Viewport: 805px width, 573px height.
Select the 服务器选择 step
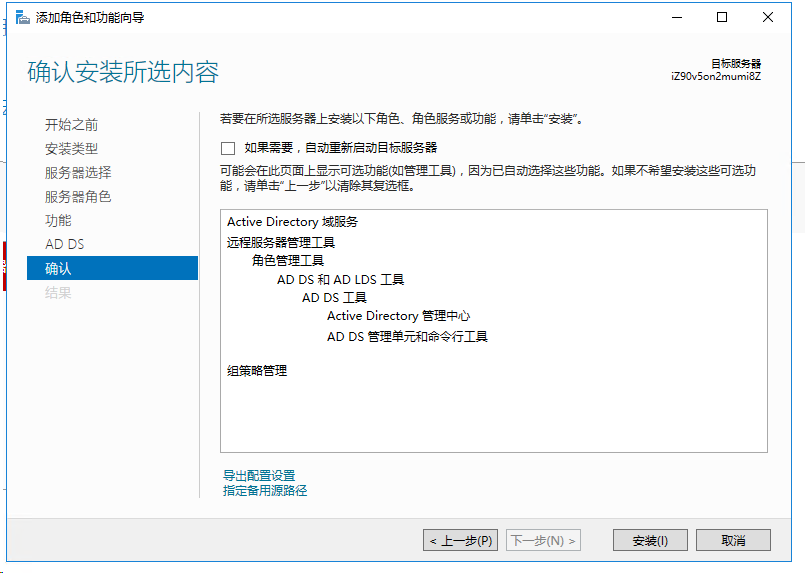click(78, 173)
